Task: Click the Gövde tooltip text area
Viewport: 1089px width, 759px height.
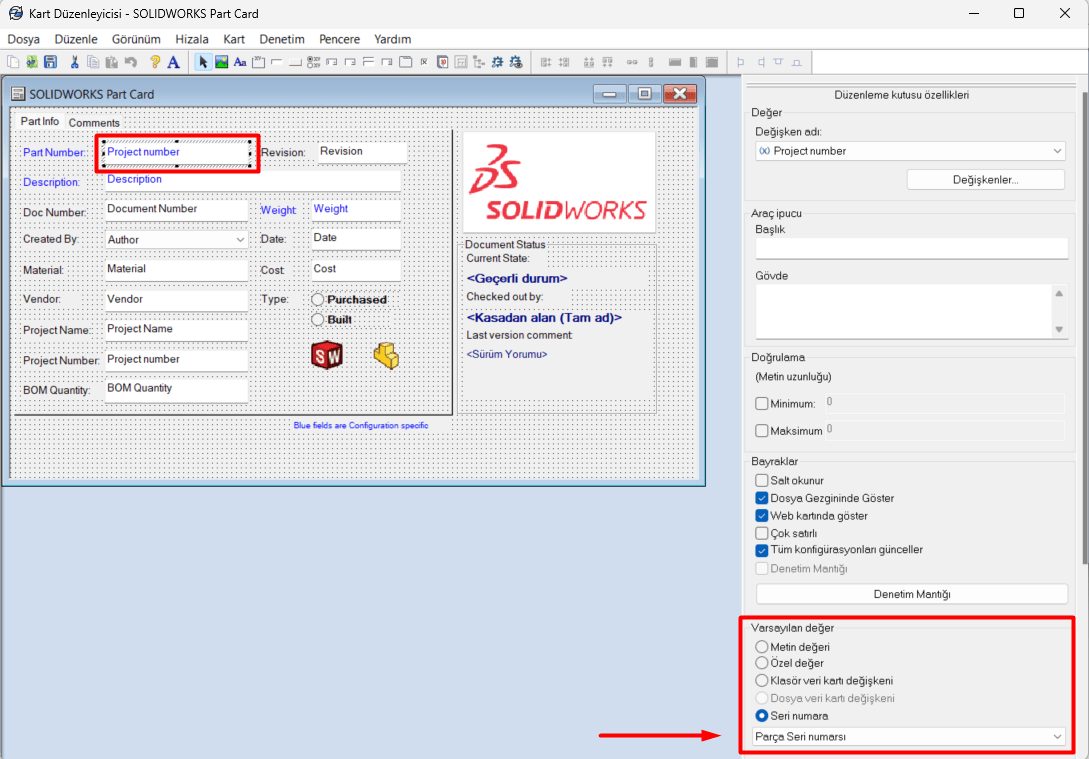Action: point(904,311)
